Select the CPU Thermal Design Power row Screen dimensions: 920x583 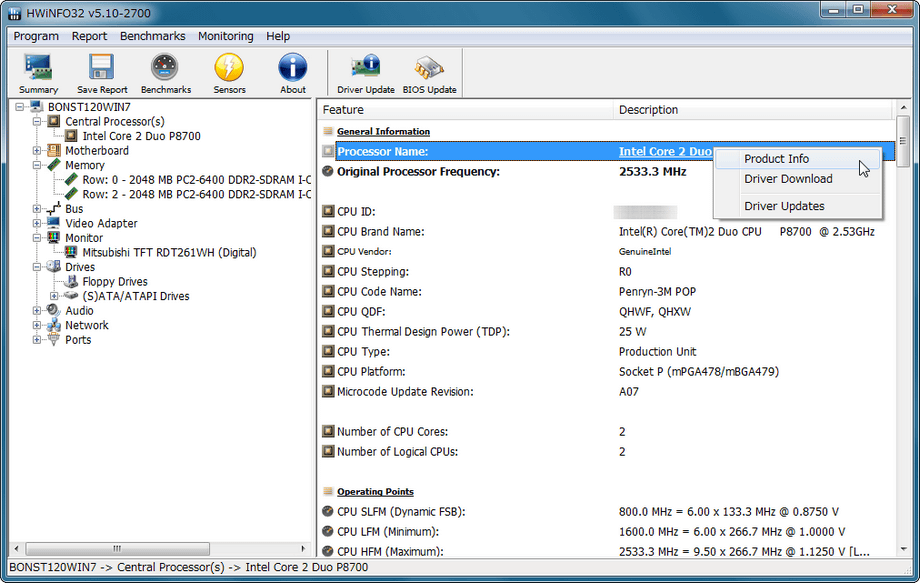coord(608,331)
